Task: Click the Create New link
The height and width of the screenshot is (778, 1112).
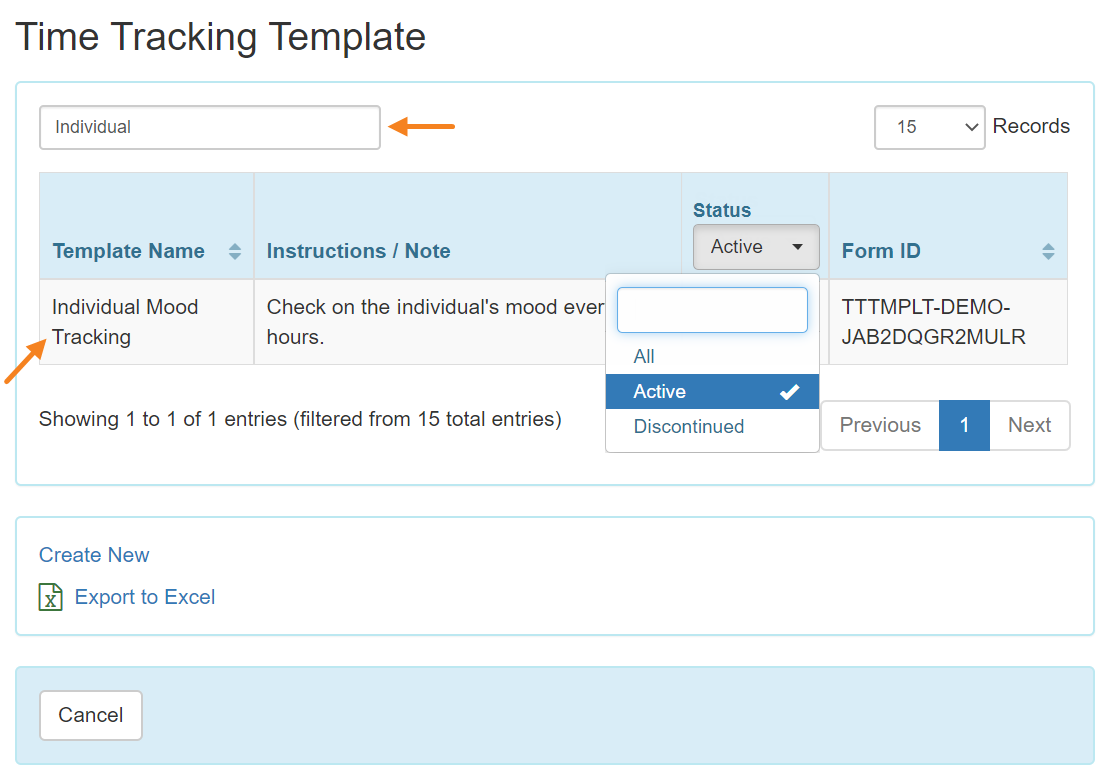Action: pyautogui.click(x=94, y=555)
